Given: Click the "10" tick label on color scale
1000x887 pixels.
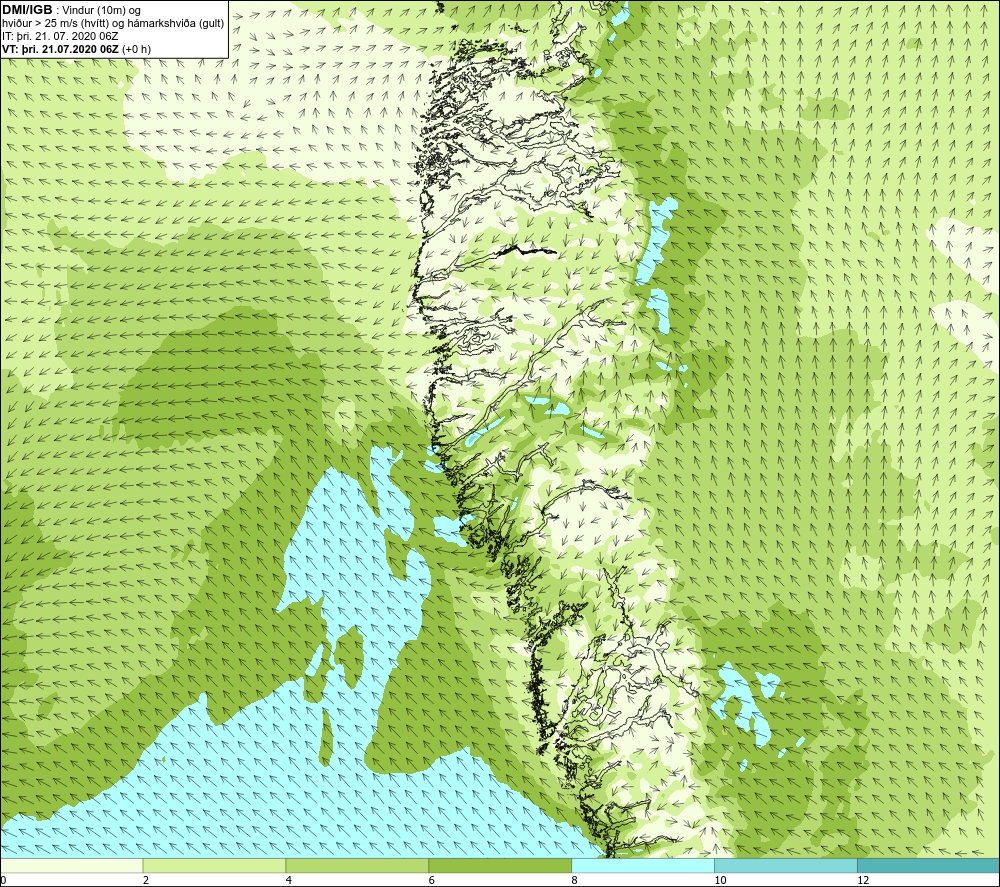Looking at the screenshot, I should coord(720,880).
